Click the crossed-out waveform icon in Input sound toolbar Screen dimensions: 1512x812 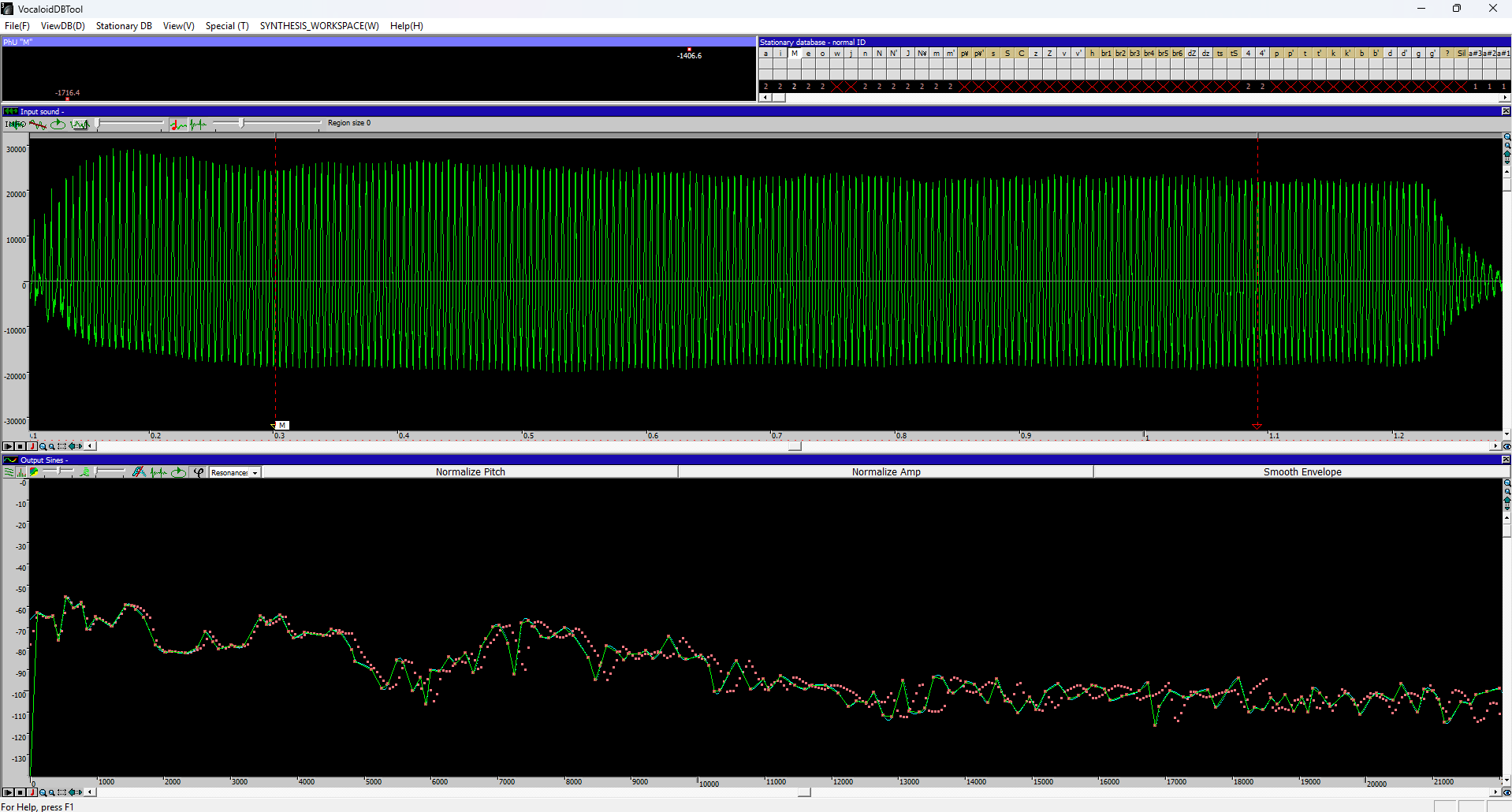[37, 124]
